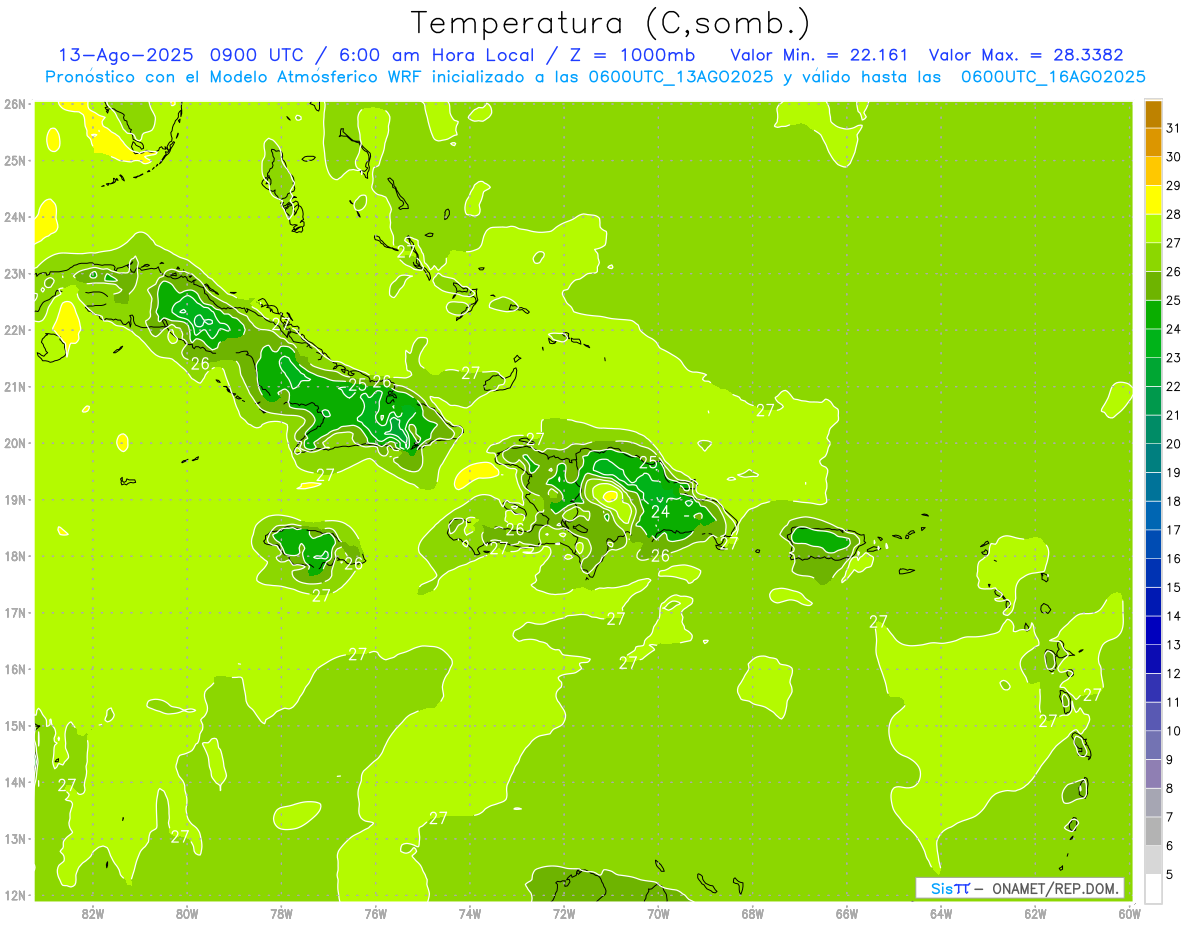Click the yellow legend swatch between 28 and 29
The width and height of the screenshot is (1200, 927).
pyautogui.click(x=1153, y=199)
